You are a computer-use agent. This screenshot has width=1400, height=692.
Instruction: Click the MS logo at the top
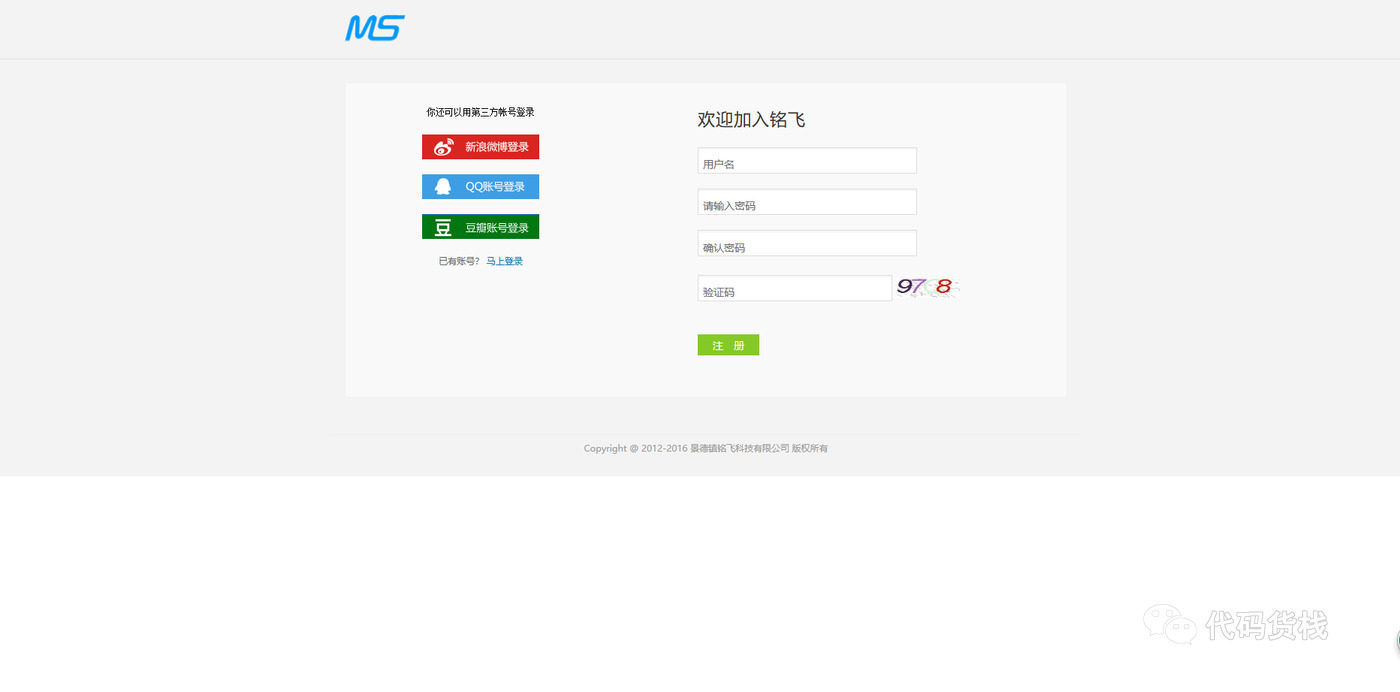coord(374,28)
